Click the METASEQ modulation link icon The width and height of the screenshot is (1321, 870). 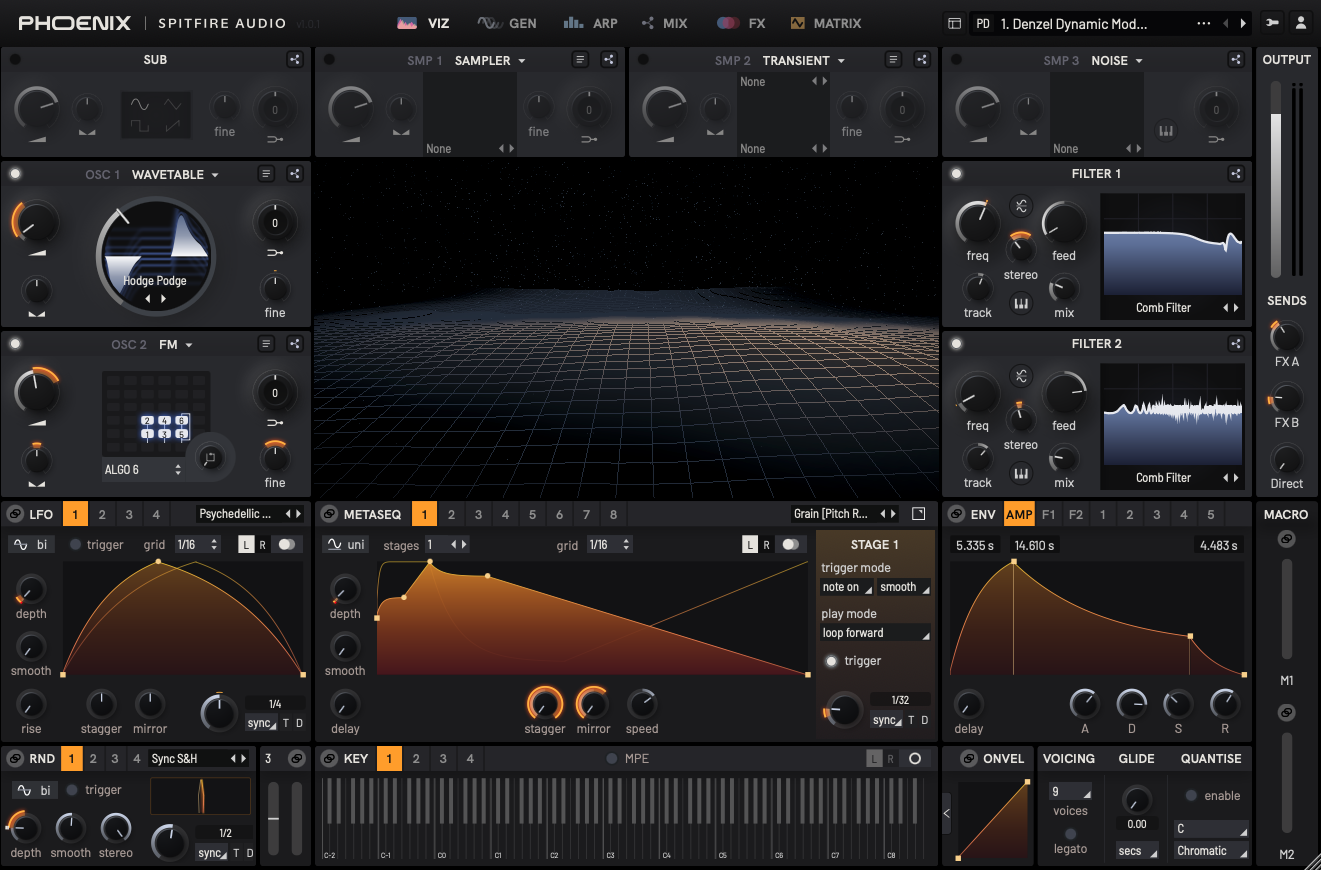(x=329, y=514)
